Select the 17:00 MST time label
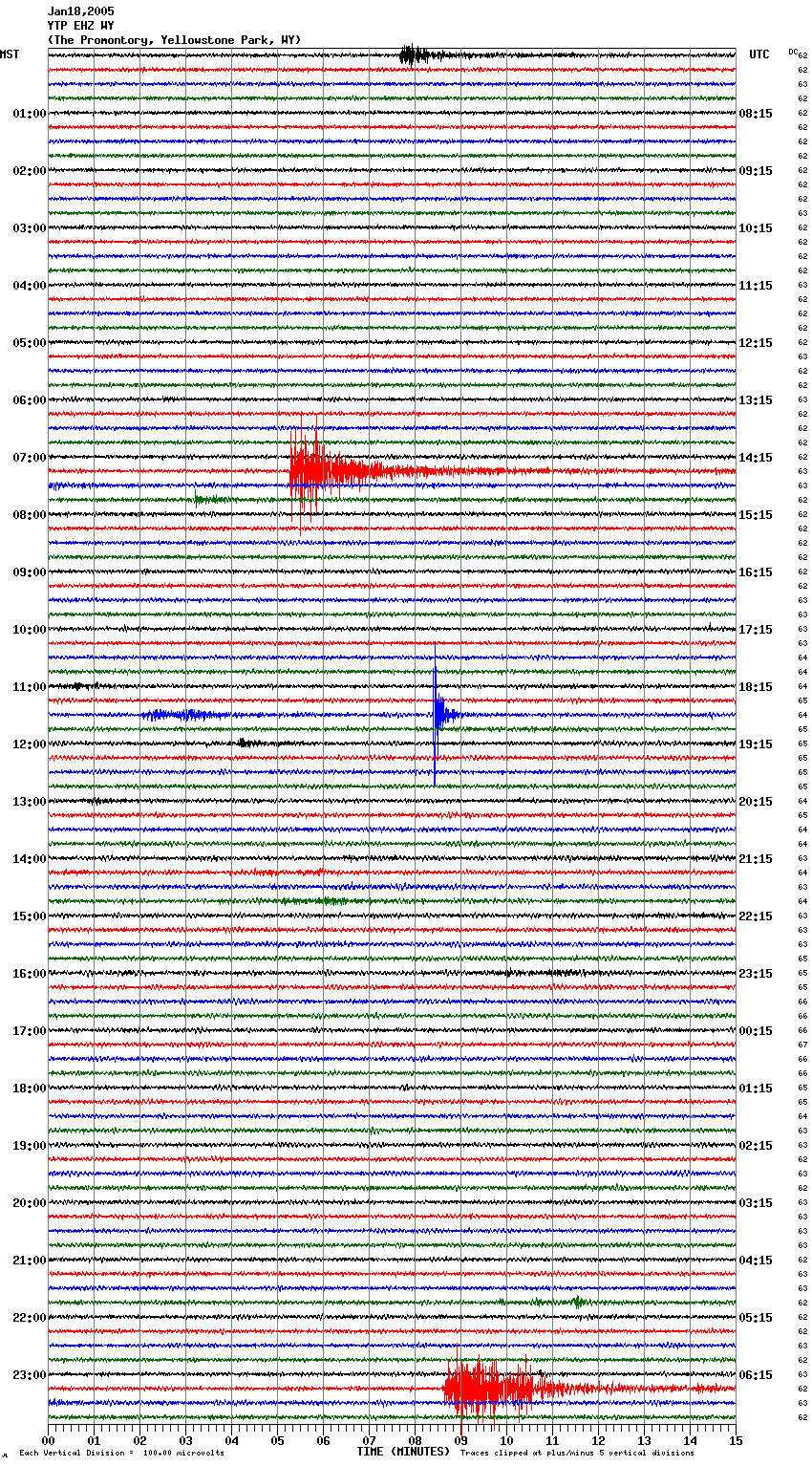 (x=30, y=1031)
